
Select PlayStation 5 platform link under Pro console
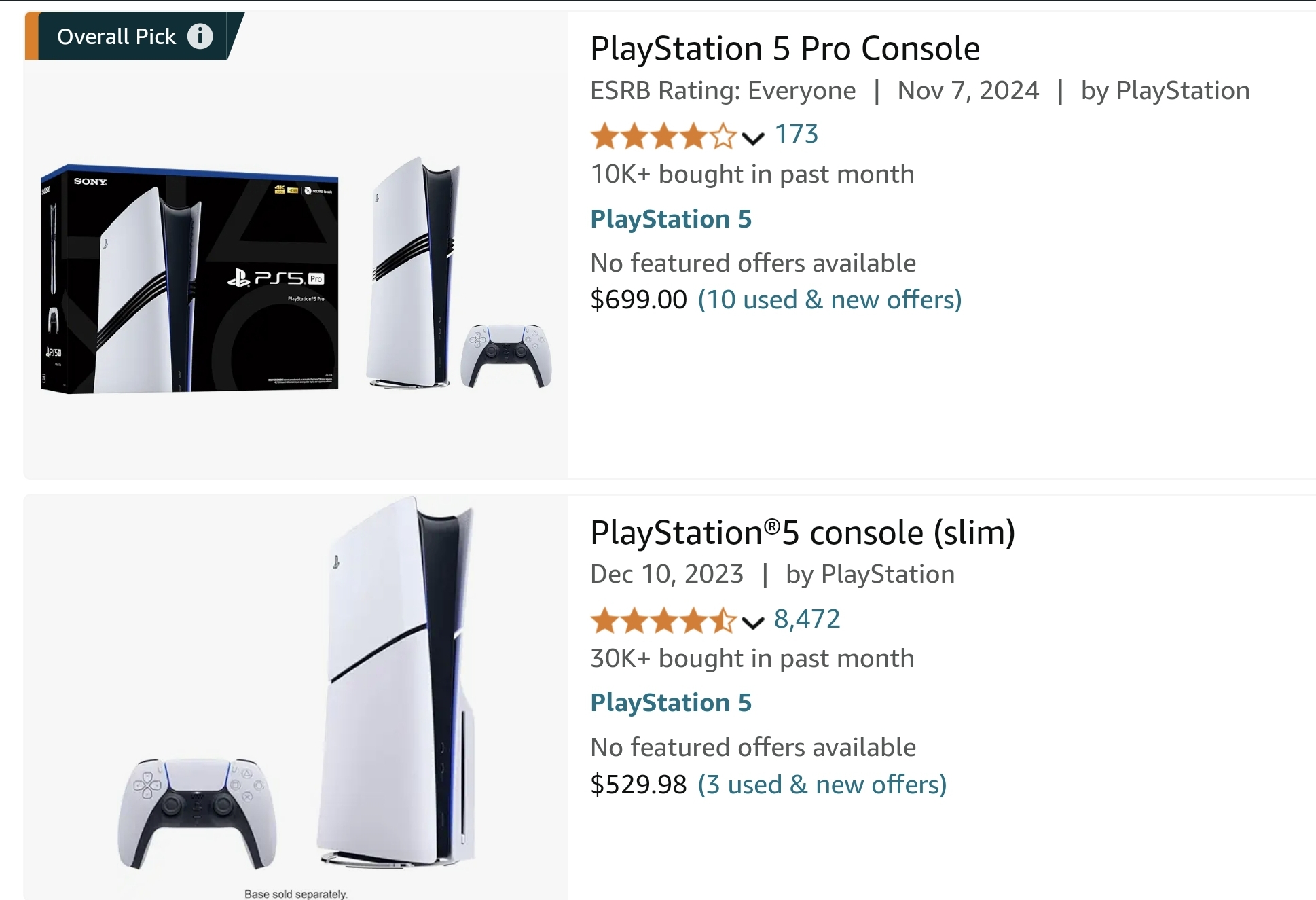(x=670, y=219)
